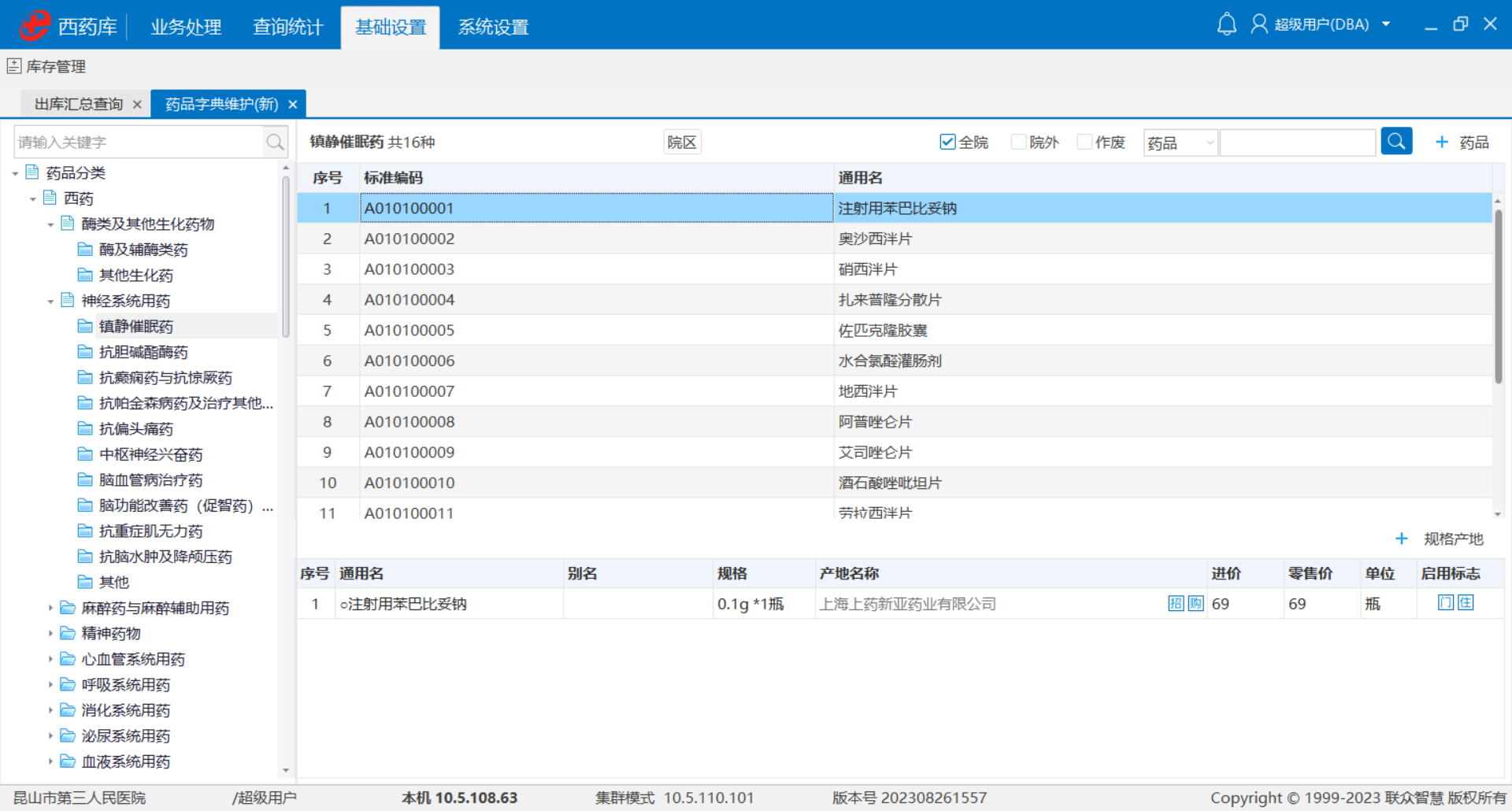Collapse the 酶类及其他生化药物 node
Viewport: 1512px width, 811px height.
pyautogui.click(x=50, y=224)
